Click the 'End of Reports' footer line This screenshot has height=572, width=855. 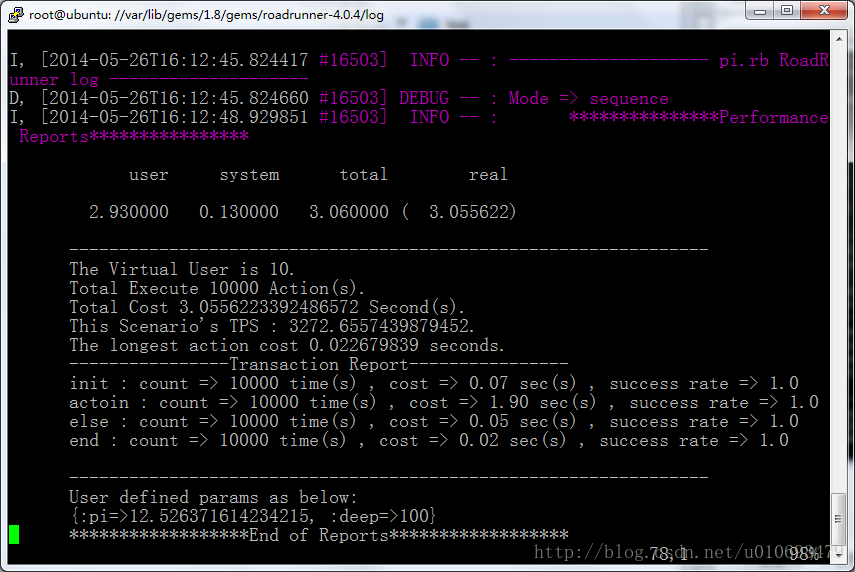pyautogui.click(x=319, y=535)
